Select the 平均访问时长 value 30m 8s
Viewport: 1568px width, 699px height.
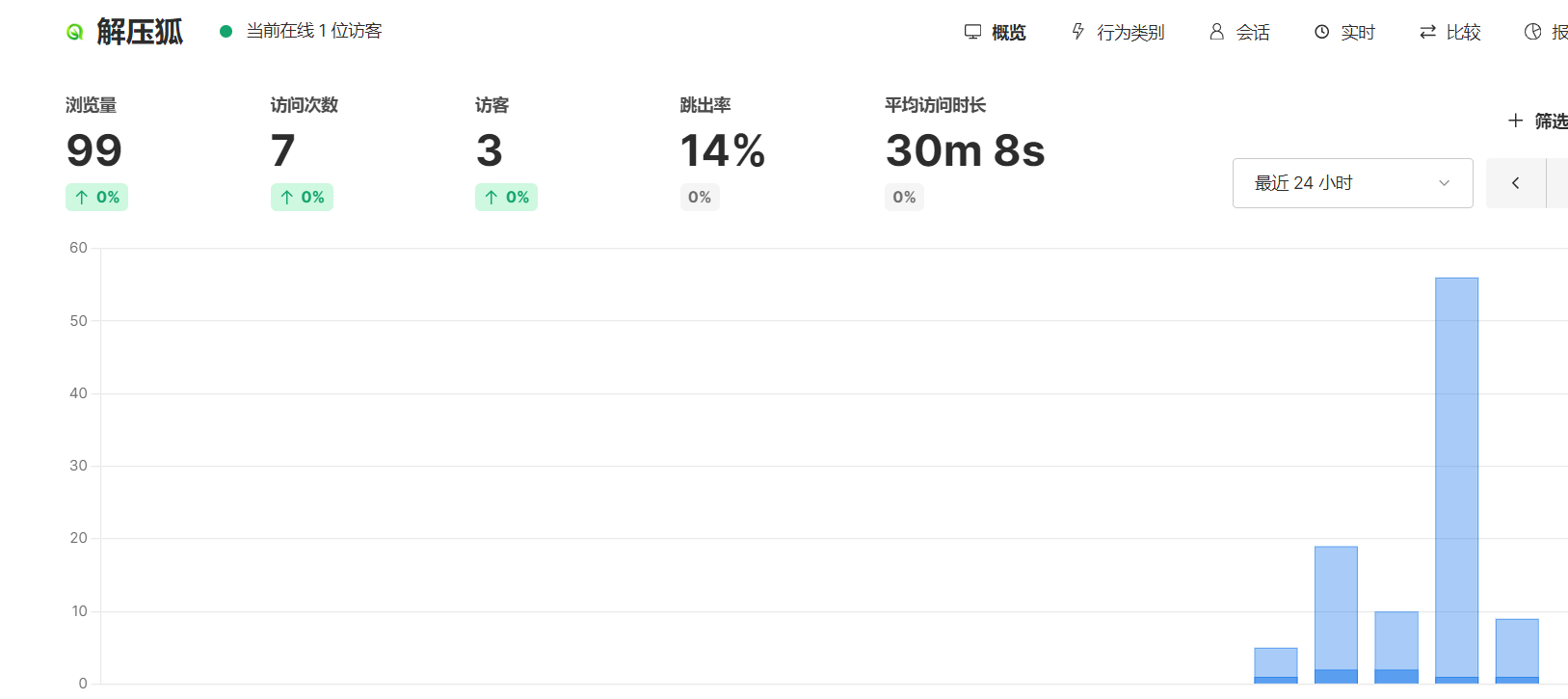[x=965, y=150]
